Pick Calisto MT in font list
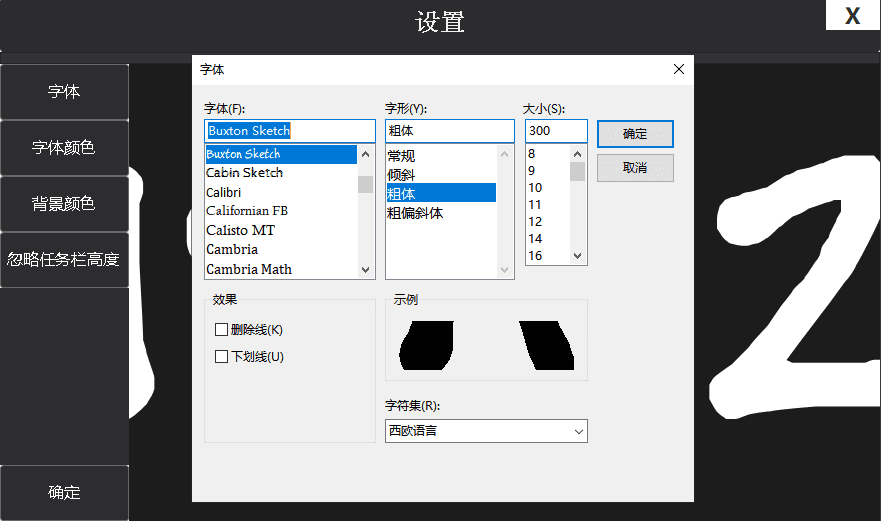The width and height of the screenshot is (881, 521). click(240, 230)
